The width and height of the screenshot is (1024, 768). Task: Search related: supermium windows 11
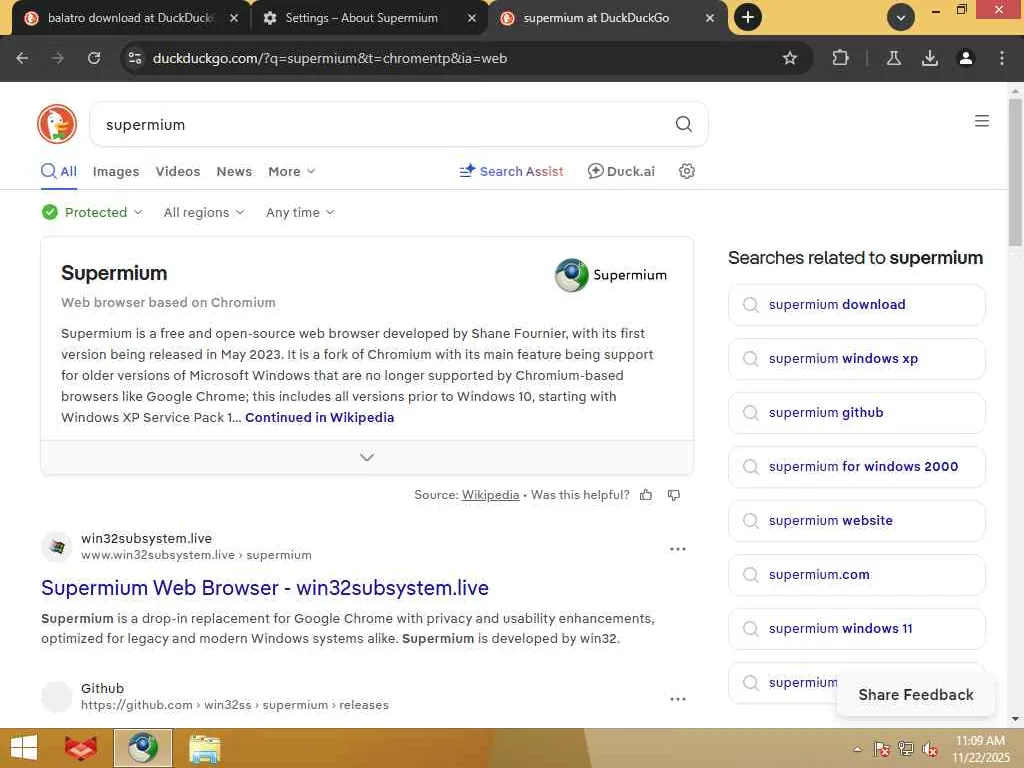[856, 628]
